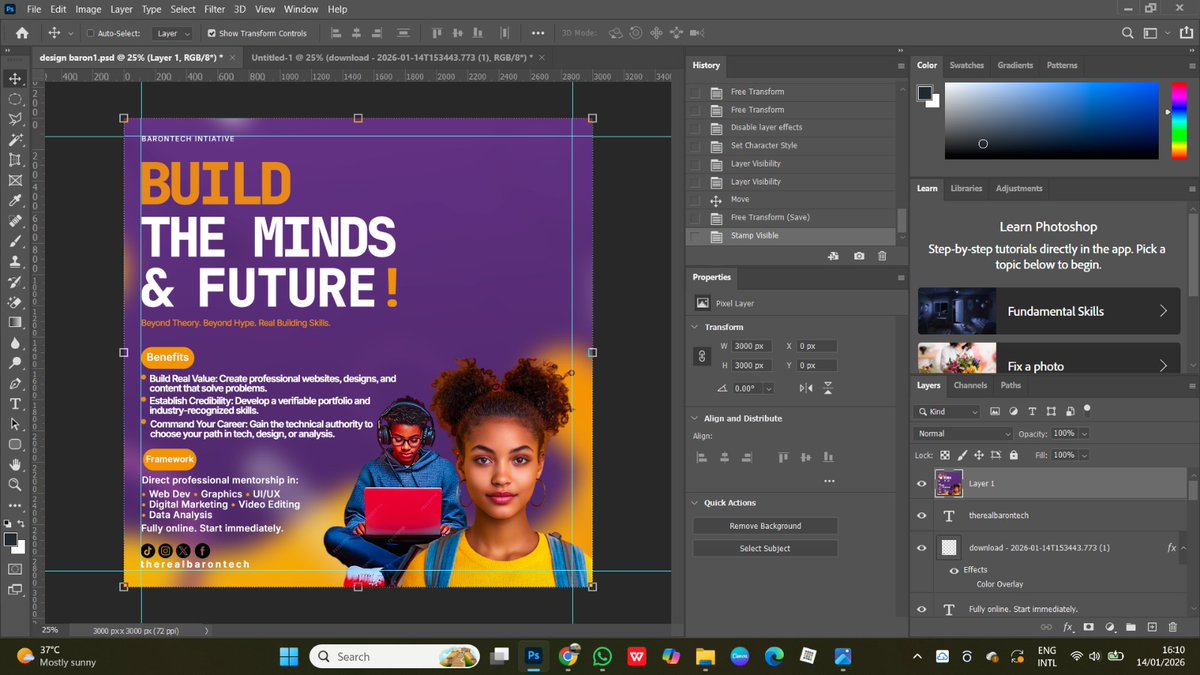The width and height of the screenshot is (1200, 675).
Task: Open the Kind filter dropdown
Action: pos(948,411)
